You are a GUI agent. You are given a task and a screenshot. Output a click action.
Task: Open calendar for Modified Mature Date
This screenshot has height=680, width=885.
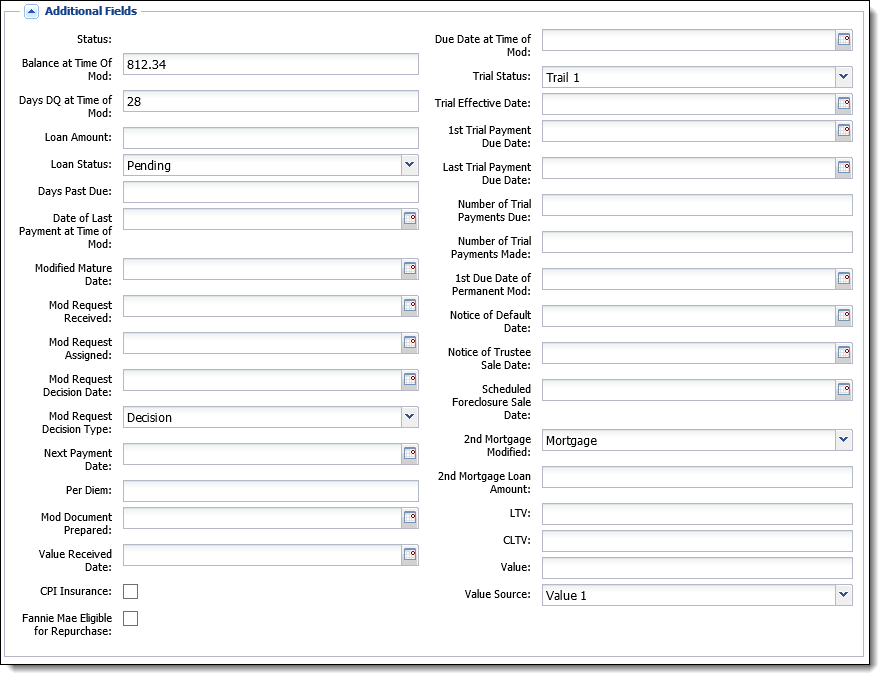[x=410, y=269]
